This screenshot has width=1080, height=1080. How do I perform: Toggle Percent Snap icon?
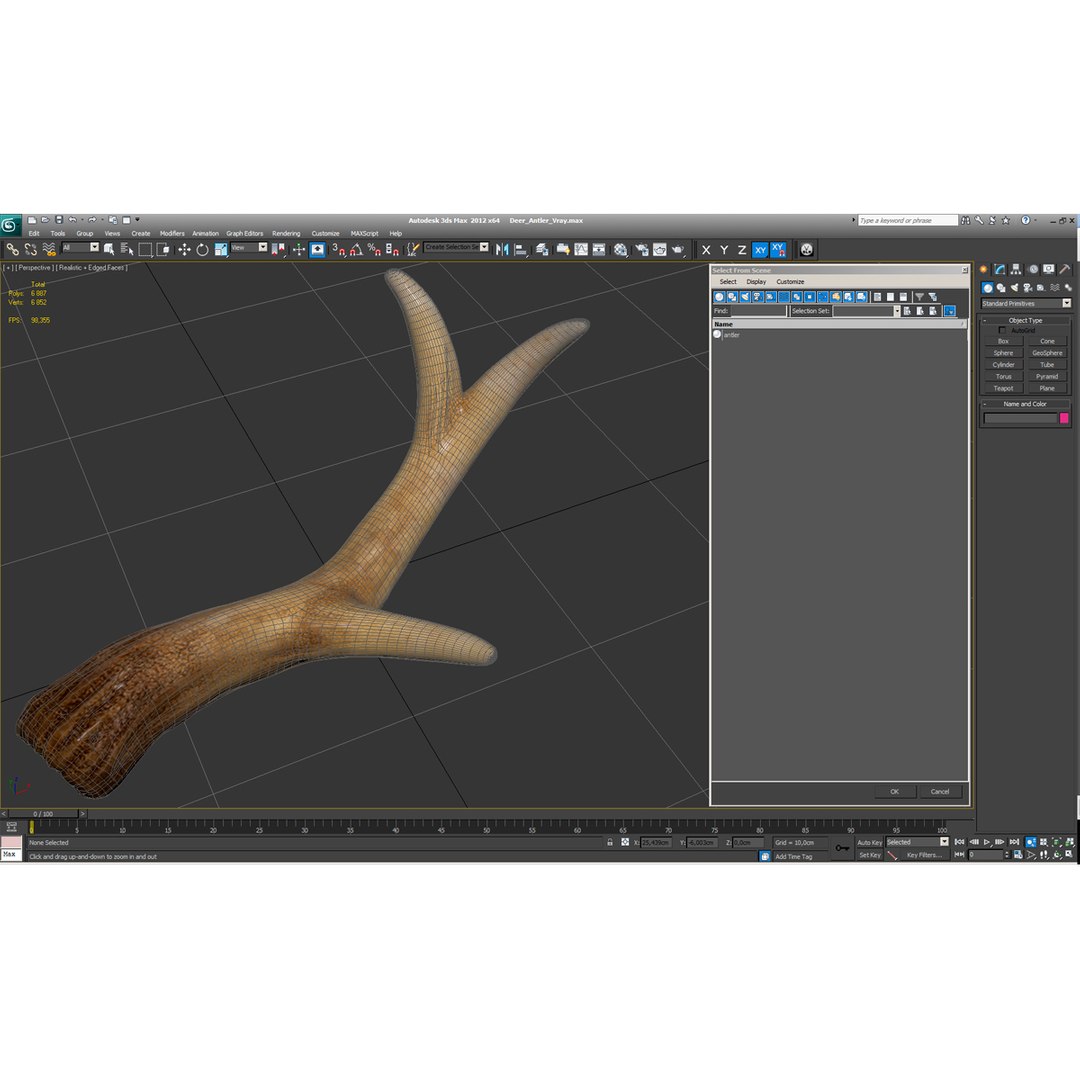(x=374, y=249)
